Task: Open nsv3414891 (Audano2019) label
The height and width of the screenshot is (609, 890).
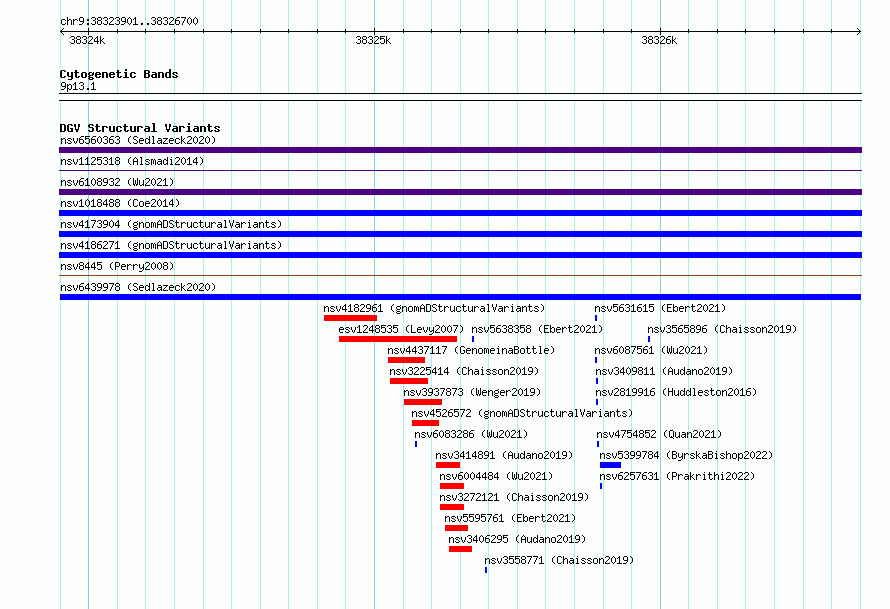Action: (504, 455)
